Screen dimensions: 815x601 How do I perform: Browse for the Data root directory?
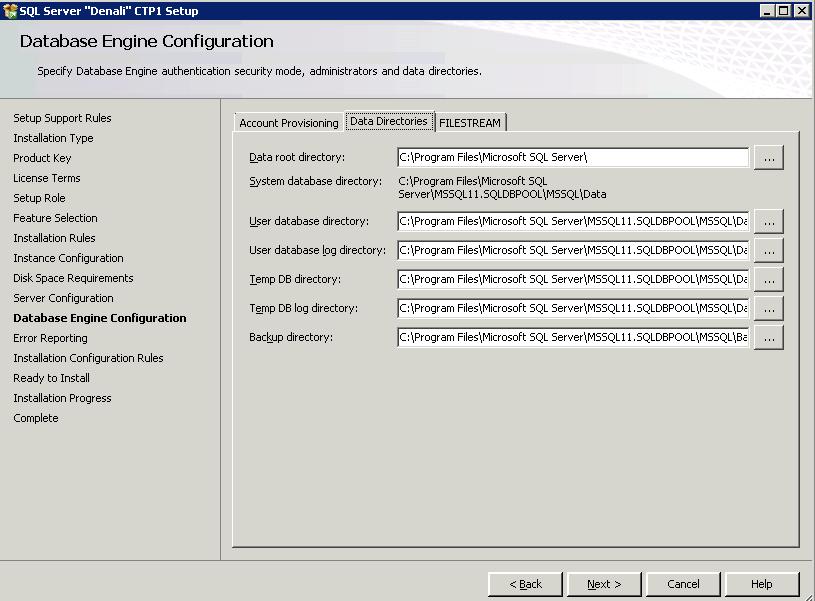click(768, 158)
